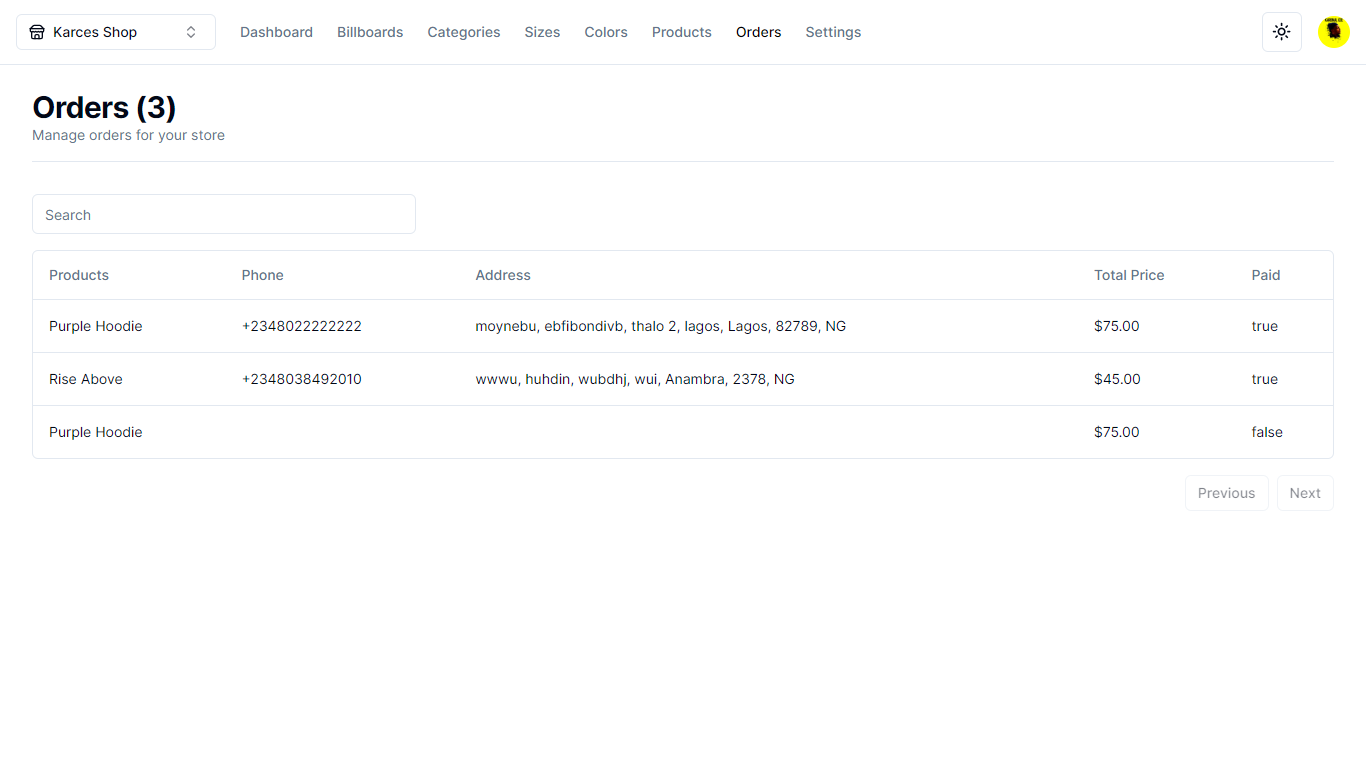
Task: Click the true Paid status for Rise Above
Action: pyautogui.click(x=1264, y=379)
